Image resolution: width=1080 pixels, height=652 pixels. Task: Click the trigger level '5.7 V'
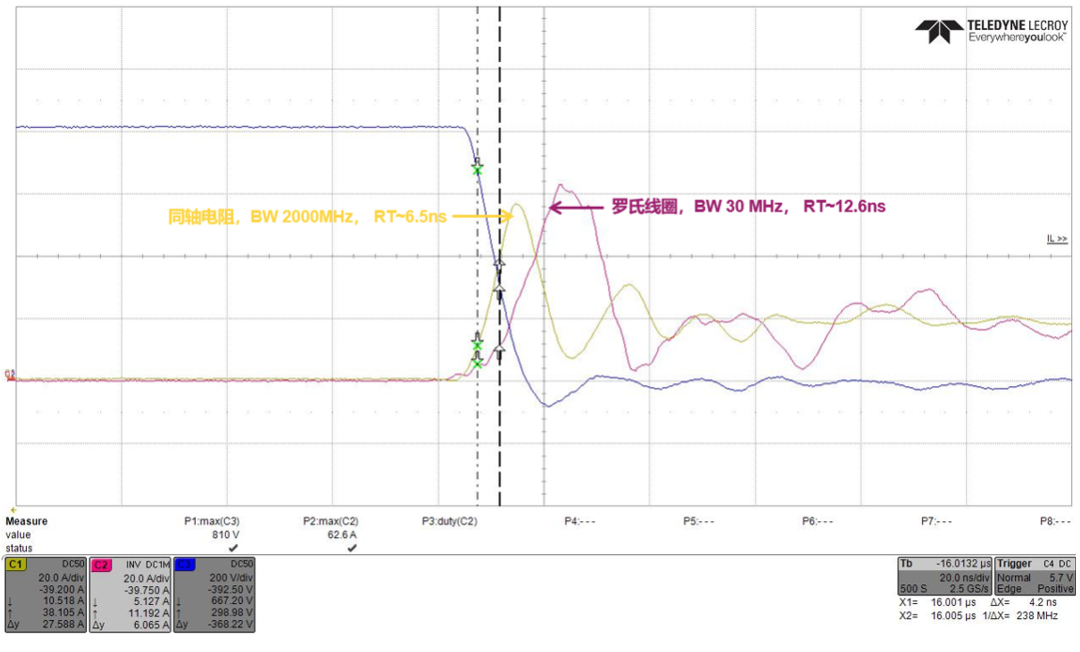pos(1061,578)
